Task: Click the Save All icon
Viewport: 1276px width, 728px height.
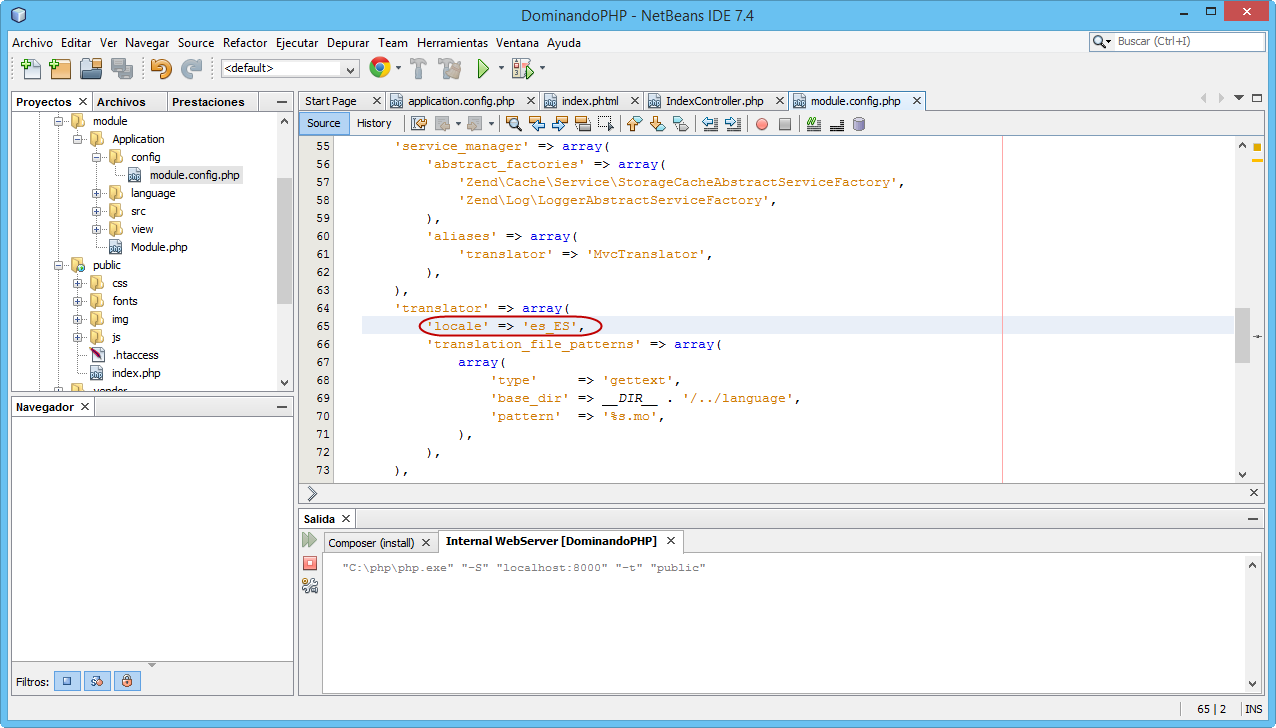Action: point(122,68)
